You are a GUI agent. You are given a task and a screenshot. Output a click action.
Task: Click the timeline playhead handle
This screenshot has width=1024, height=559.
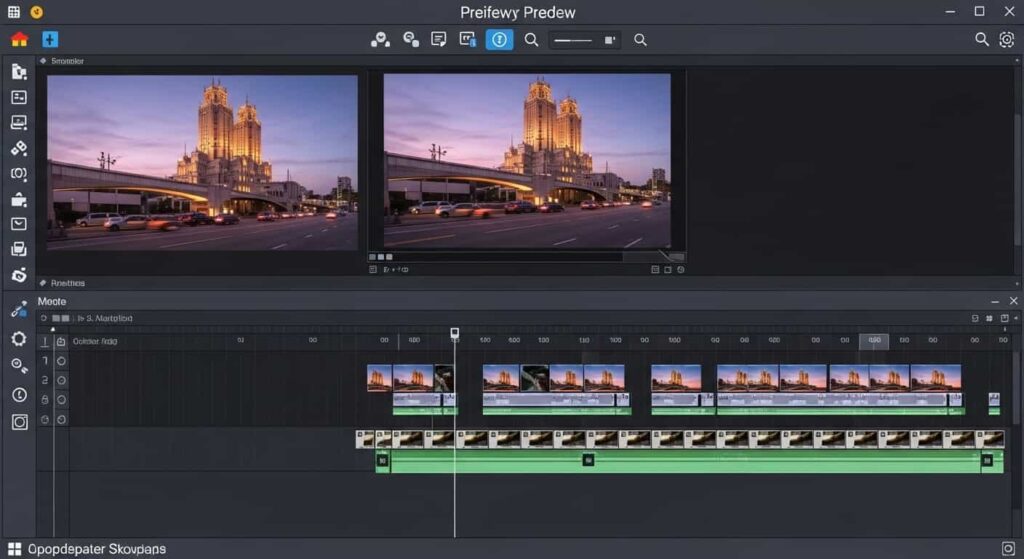[x=455, y=334]
